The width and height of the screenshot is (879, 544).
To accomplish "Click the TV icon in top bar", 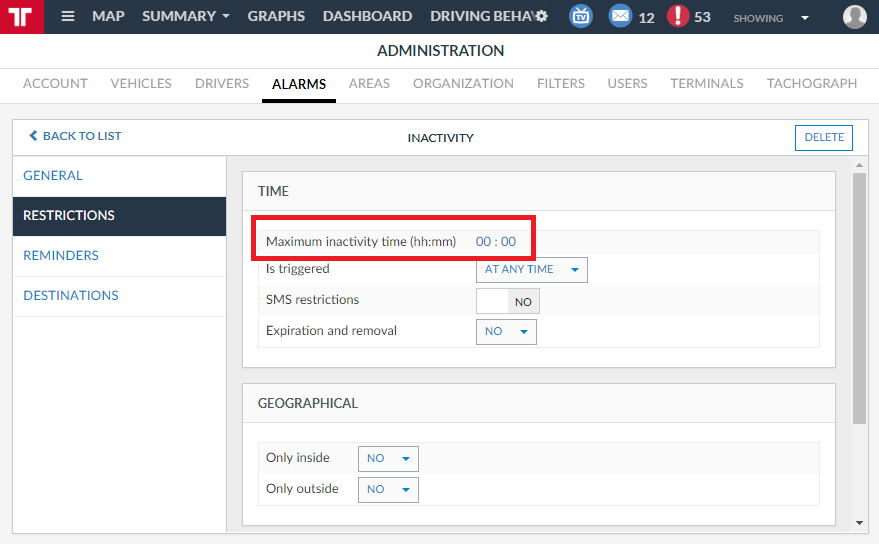I will (x=580, y=17).
